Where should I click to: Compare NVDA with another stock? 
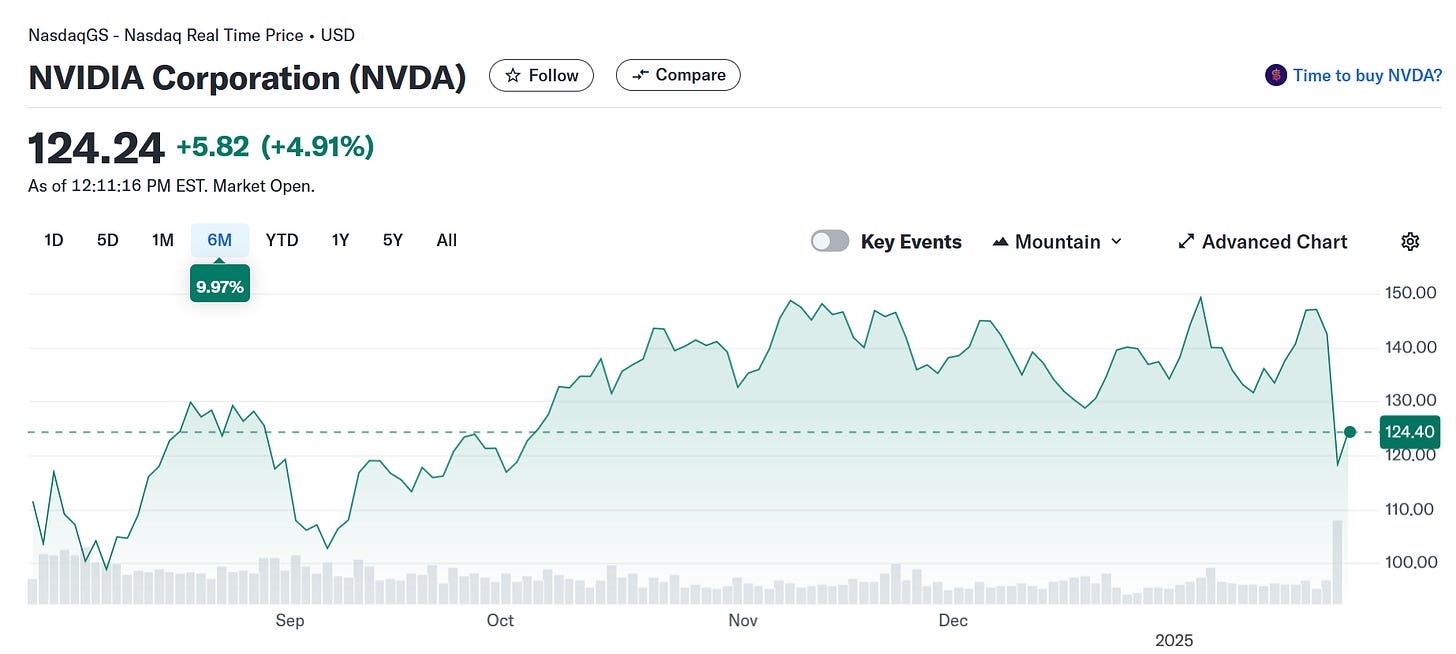coord(678,75)
